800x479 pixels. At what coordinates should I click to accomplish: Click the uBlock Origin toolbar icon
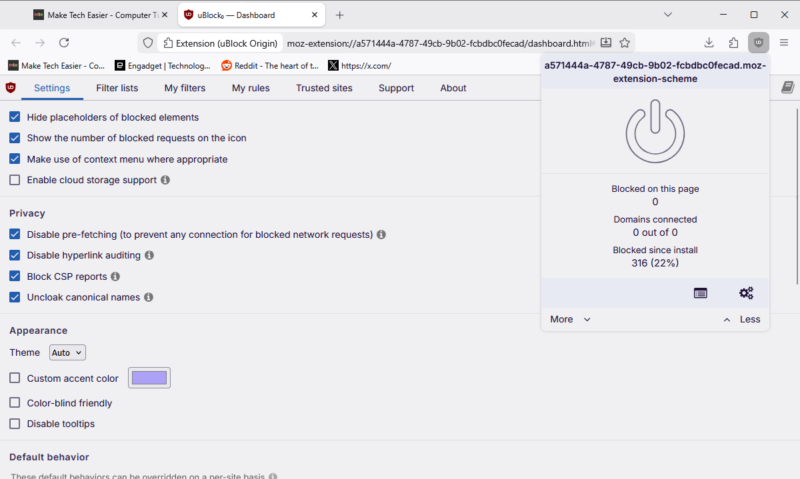pyautogui.click(x=758, y=43)
